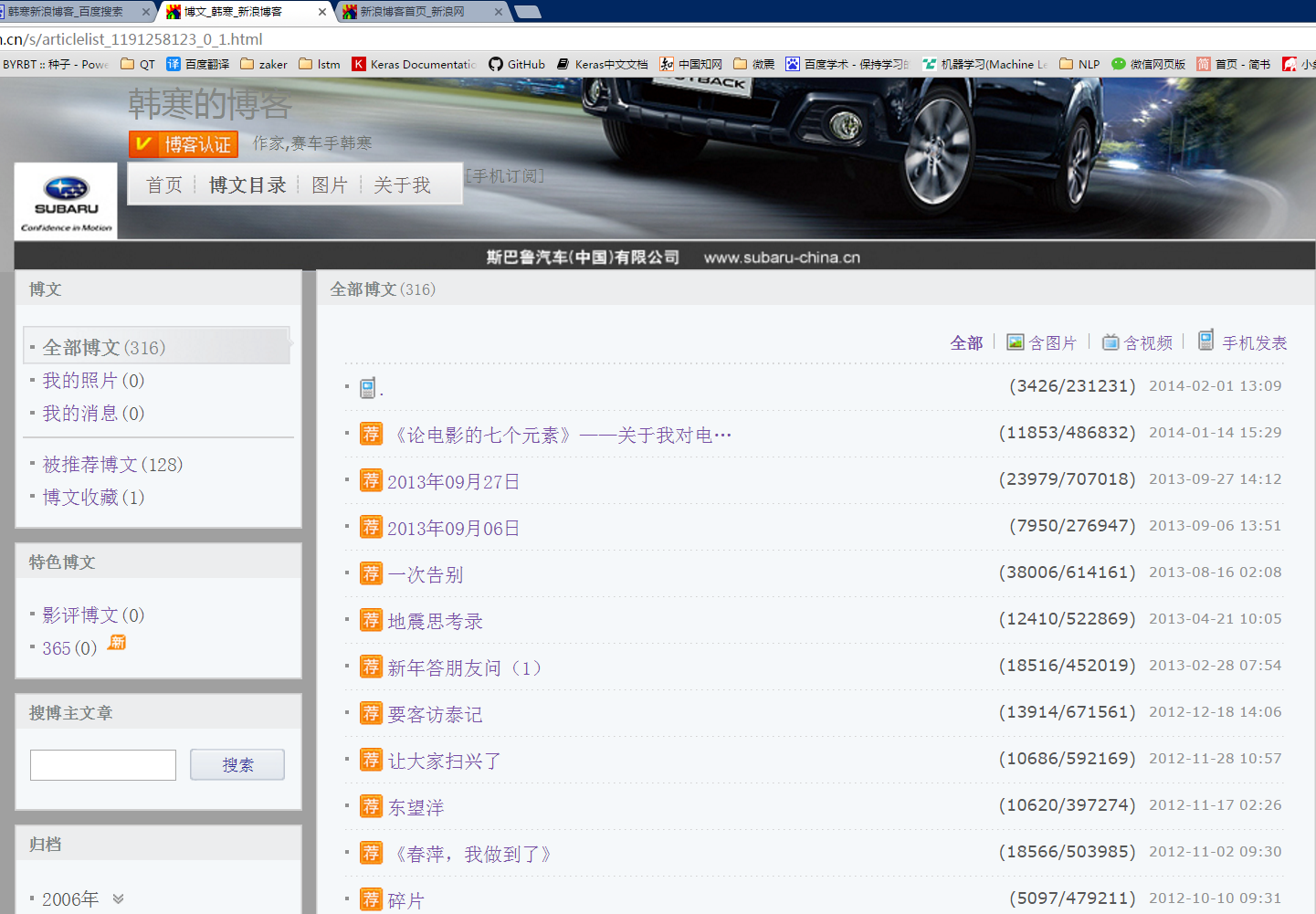Image resolution: width=1316 pixels, height=914 pixels.
Task: Click the 博客认证 verification badge
Action: (184, 144)
